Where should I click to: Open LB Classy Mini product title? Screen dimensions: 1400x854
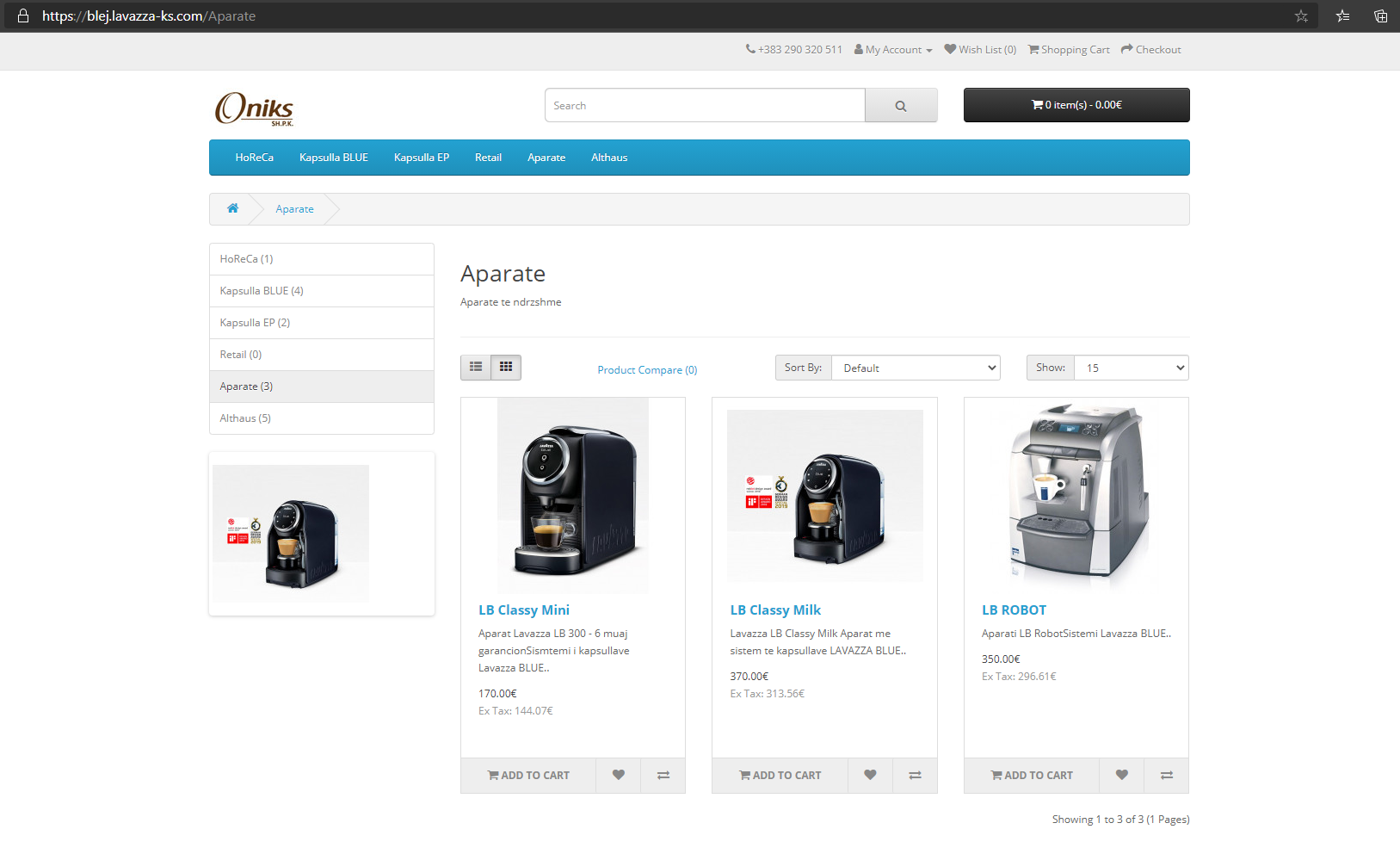(524, 610)
